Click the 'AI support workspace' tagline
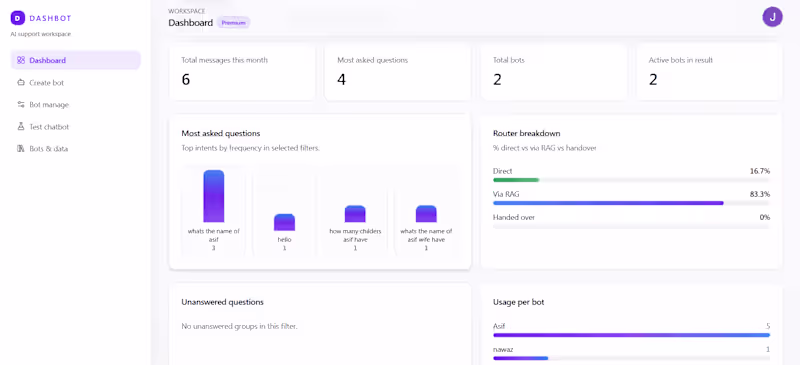This screenshot has width=800, height=365. (41, 34)
